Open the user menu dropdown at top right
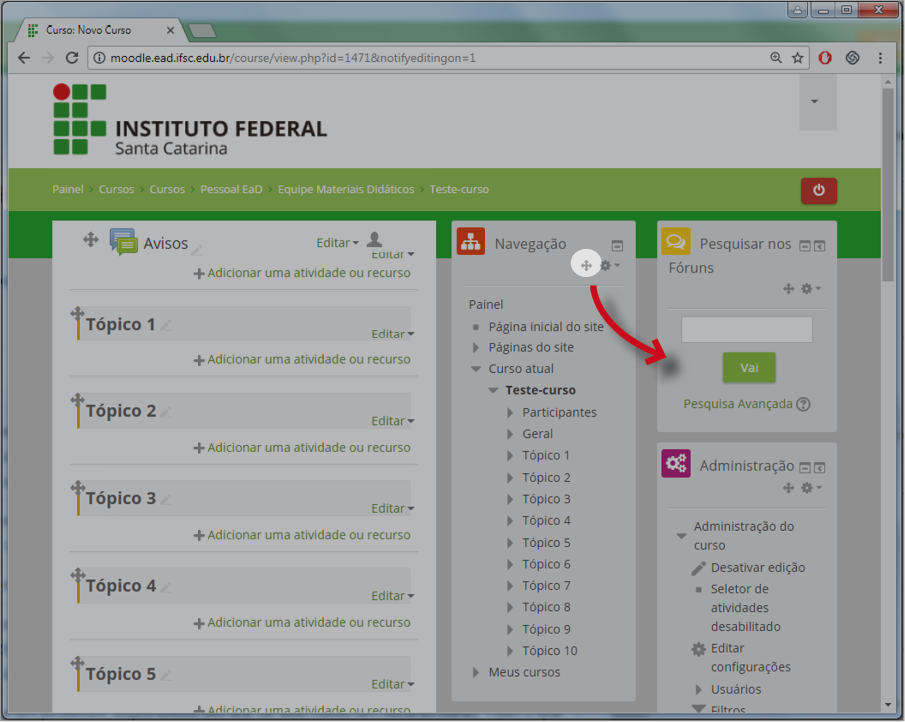The height and width of the screenshot is (722, 905). [815, 102]
